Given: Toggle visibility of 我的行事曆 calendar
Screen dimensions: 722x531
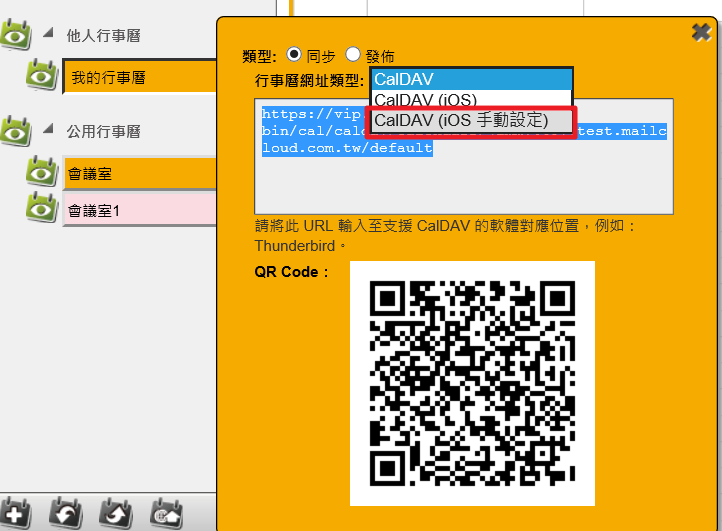Looking at the screenshot, I should pos(42,74).
